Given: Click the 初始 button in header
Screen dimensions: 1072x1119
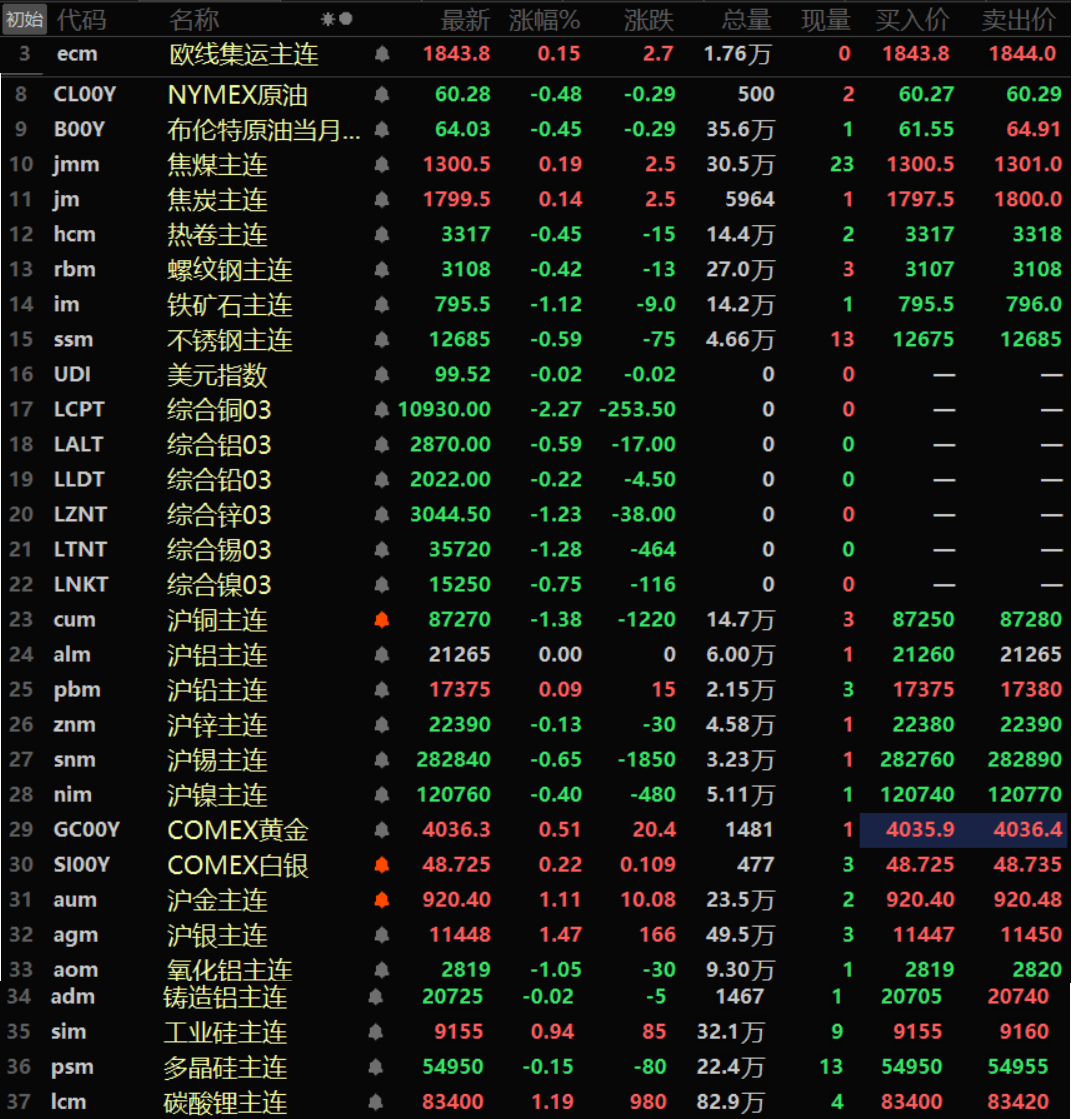Looking at the screenshot, I should pyautogui.click(x=24, y=19).
